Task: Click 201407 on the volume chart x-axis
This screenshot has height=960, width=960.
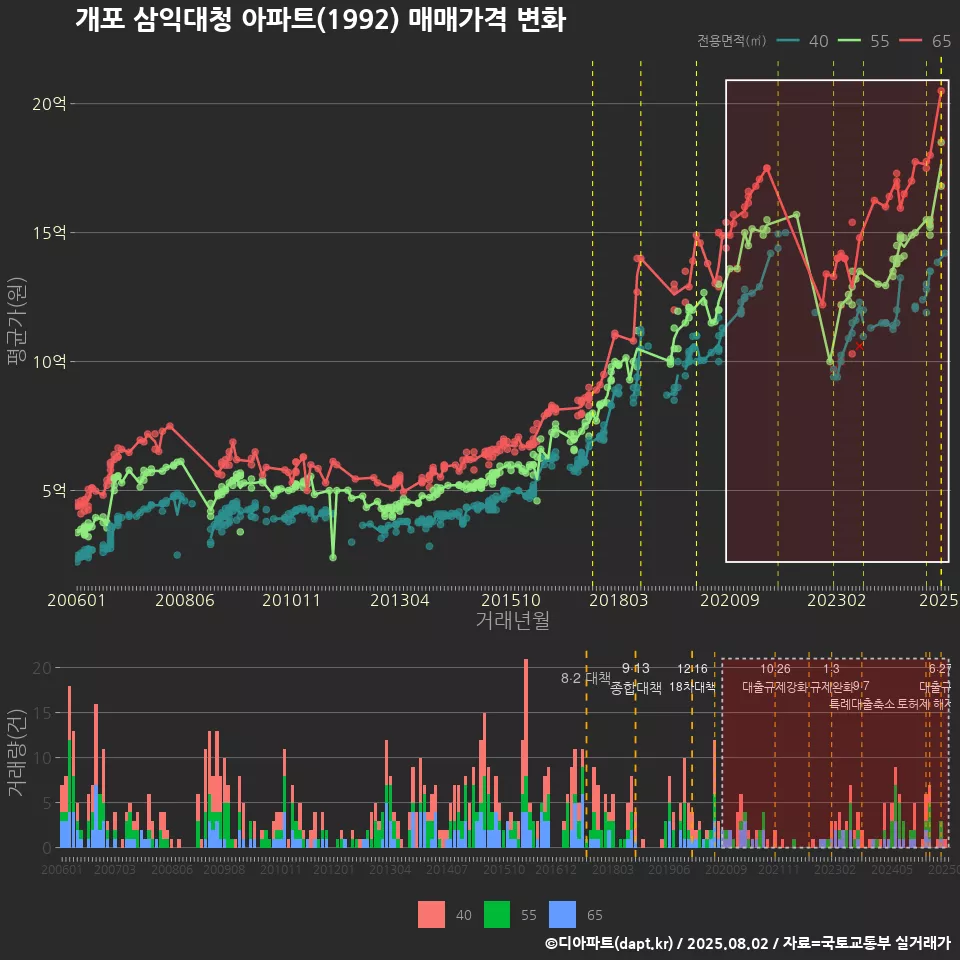Action: point(447,869)
